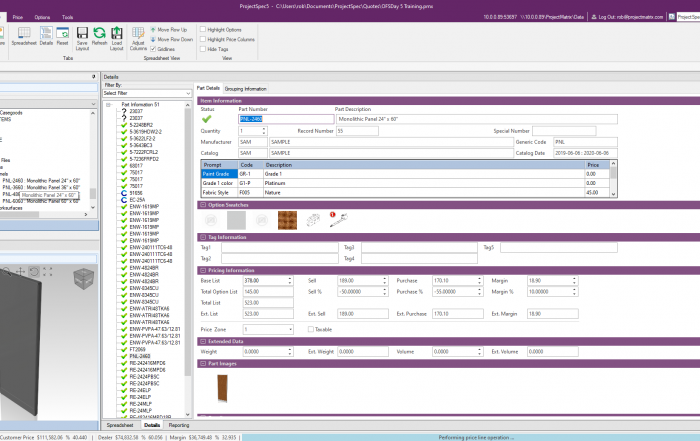Increase Base List value with spinner
Viewport: 700px width, 441px height.
[x=290, y=279]
